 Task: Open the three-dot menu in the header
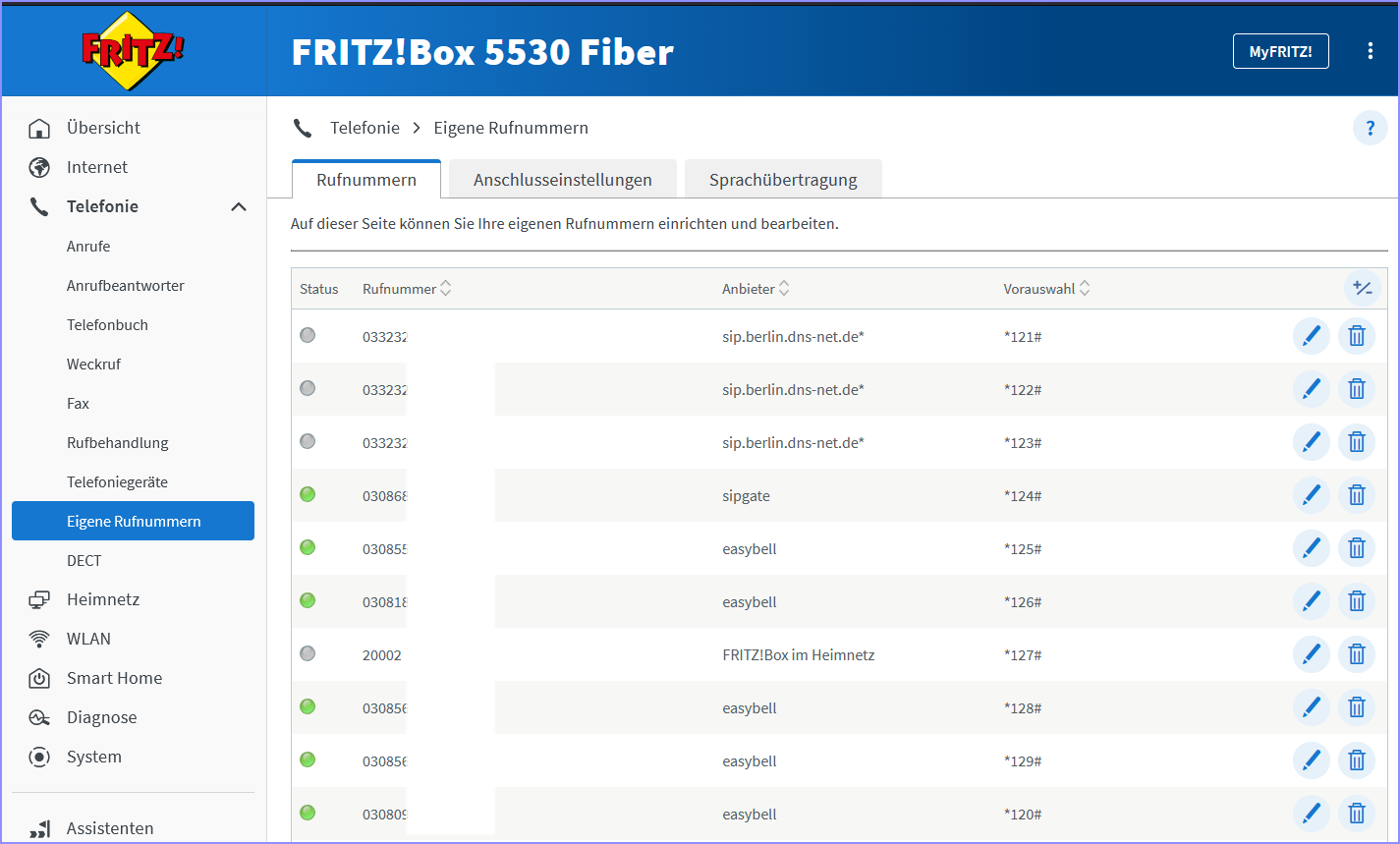point(1370,51)
